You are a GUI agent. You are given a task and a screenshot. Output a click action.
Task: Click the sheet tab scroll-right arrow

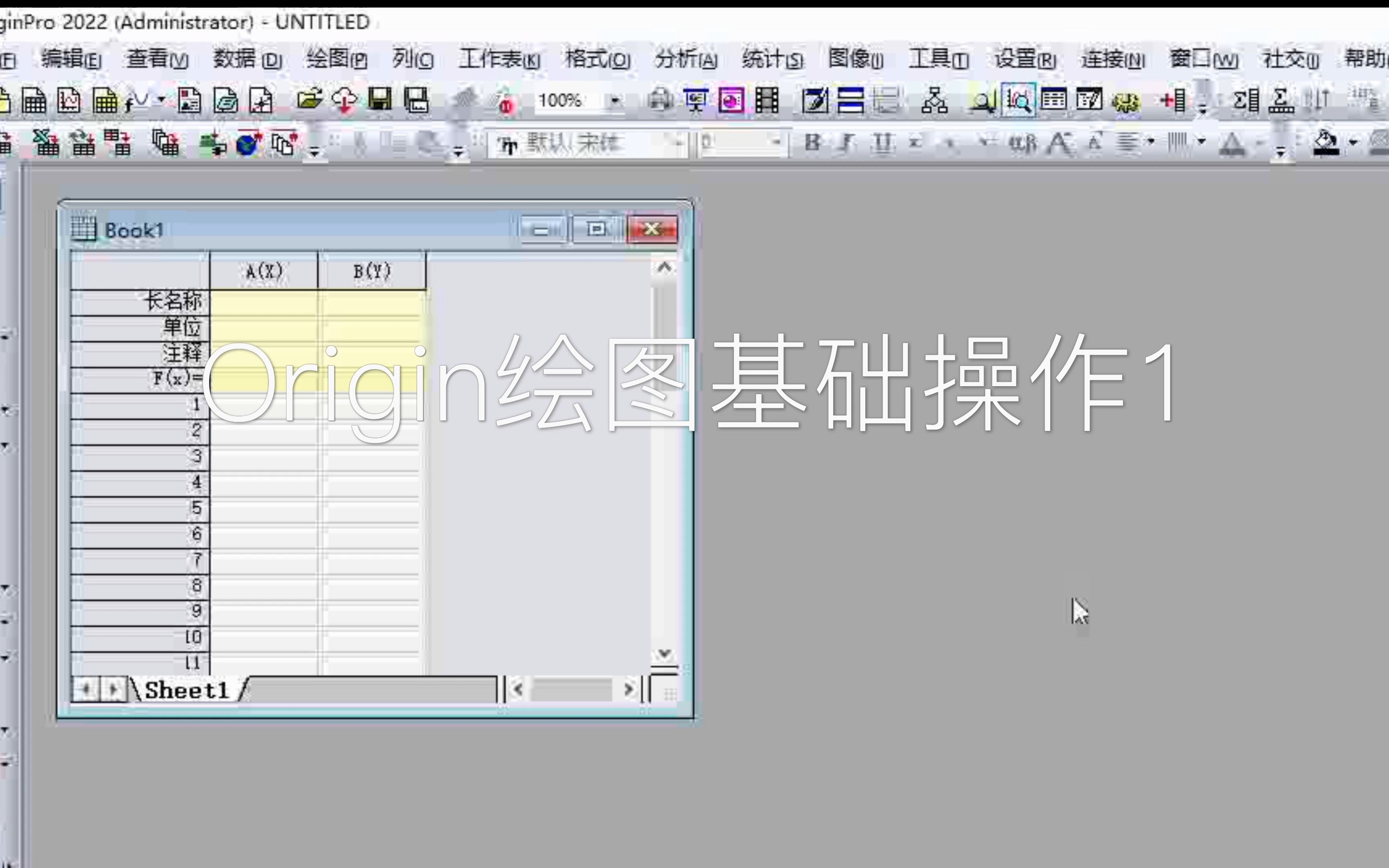click(113, 689)
